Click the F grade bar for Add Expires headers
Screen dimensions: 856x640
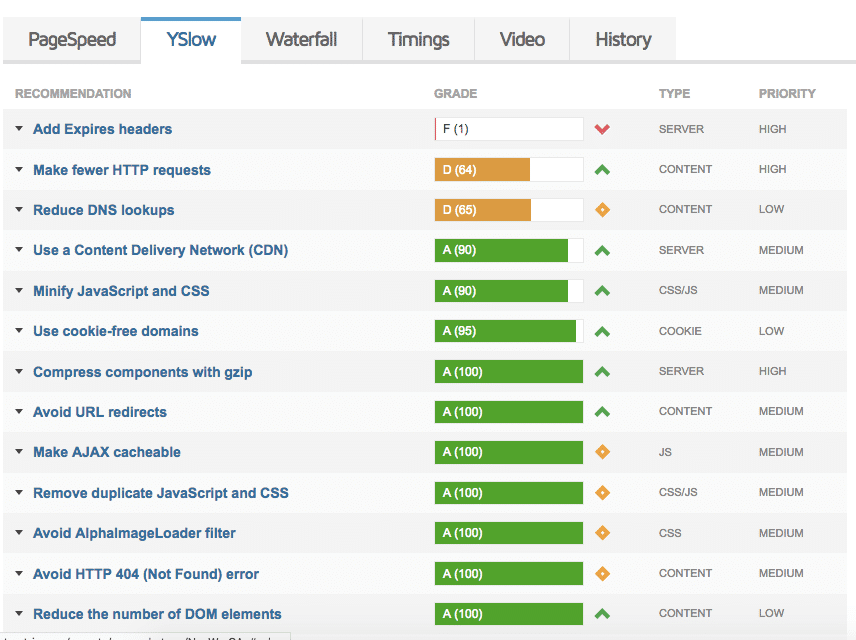click(x=508, y=129)
